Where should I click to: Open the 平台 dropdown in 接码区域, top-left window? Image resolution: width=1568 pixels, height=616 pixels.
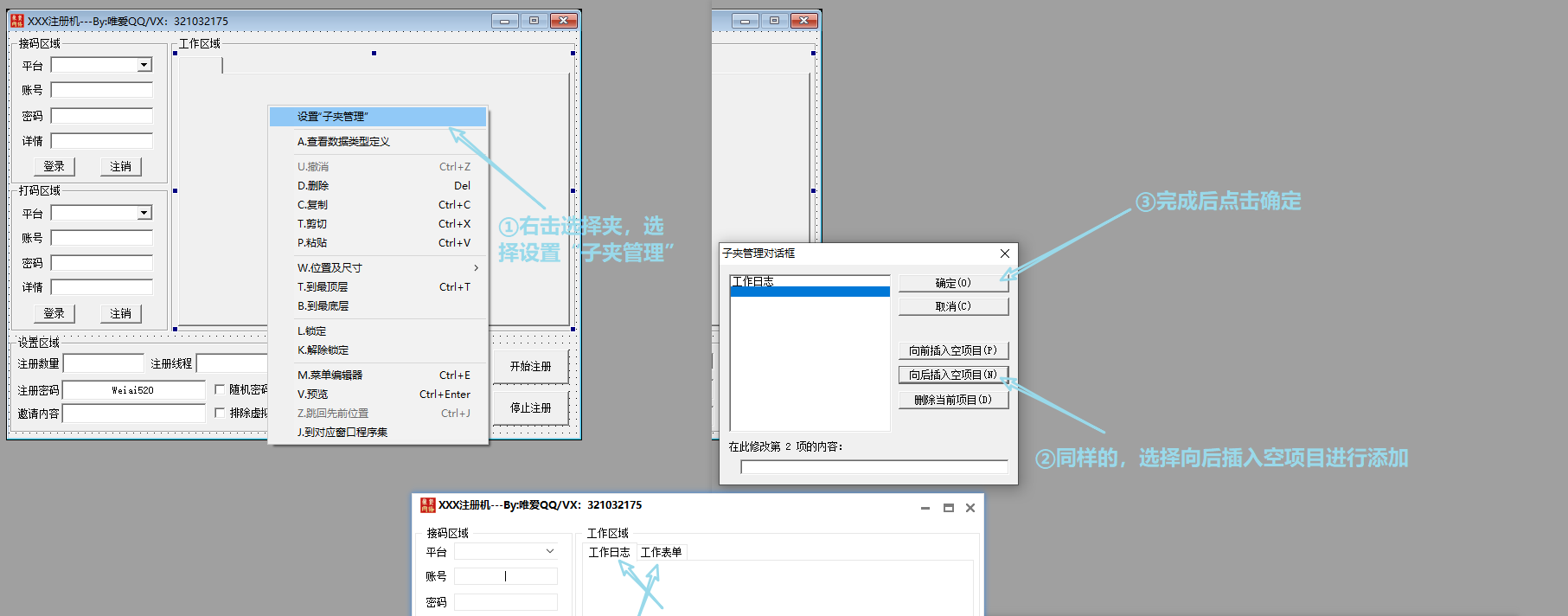pyautogui.click(x=144, y=65)
